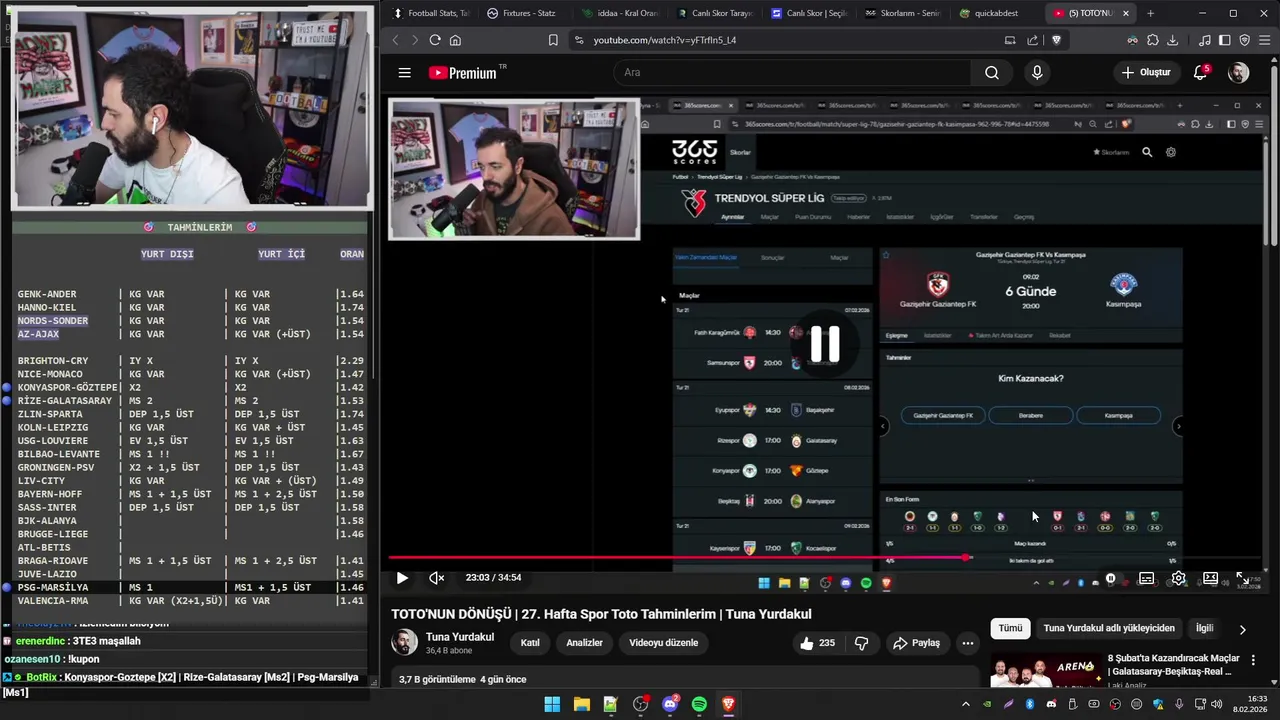Switch to Skorlarım browser tab

pos(903,13)
